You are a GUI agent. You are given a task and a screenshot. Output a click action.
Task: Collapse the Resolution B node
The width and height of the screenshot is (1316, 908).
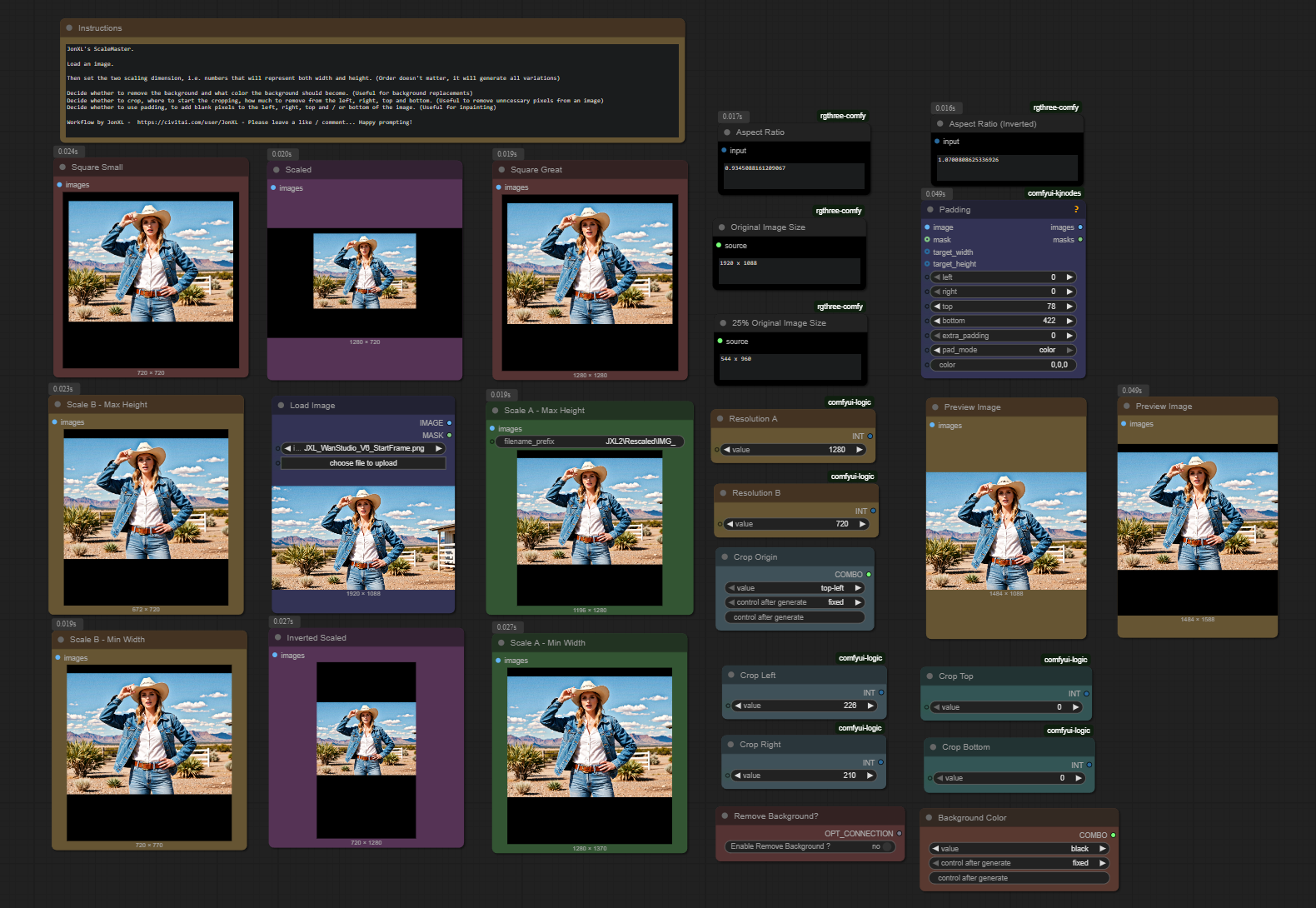point(723,493)
